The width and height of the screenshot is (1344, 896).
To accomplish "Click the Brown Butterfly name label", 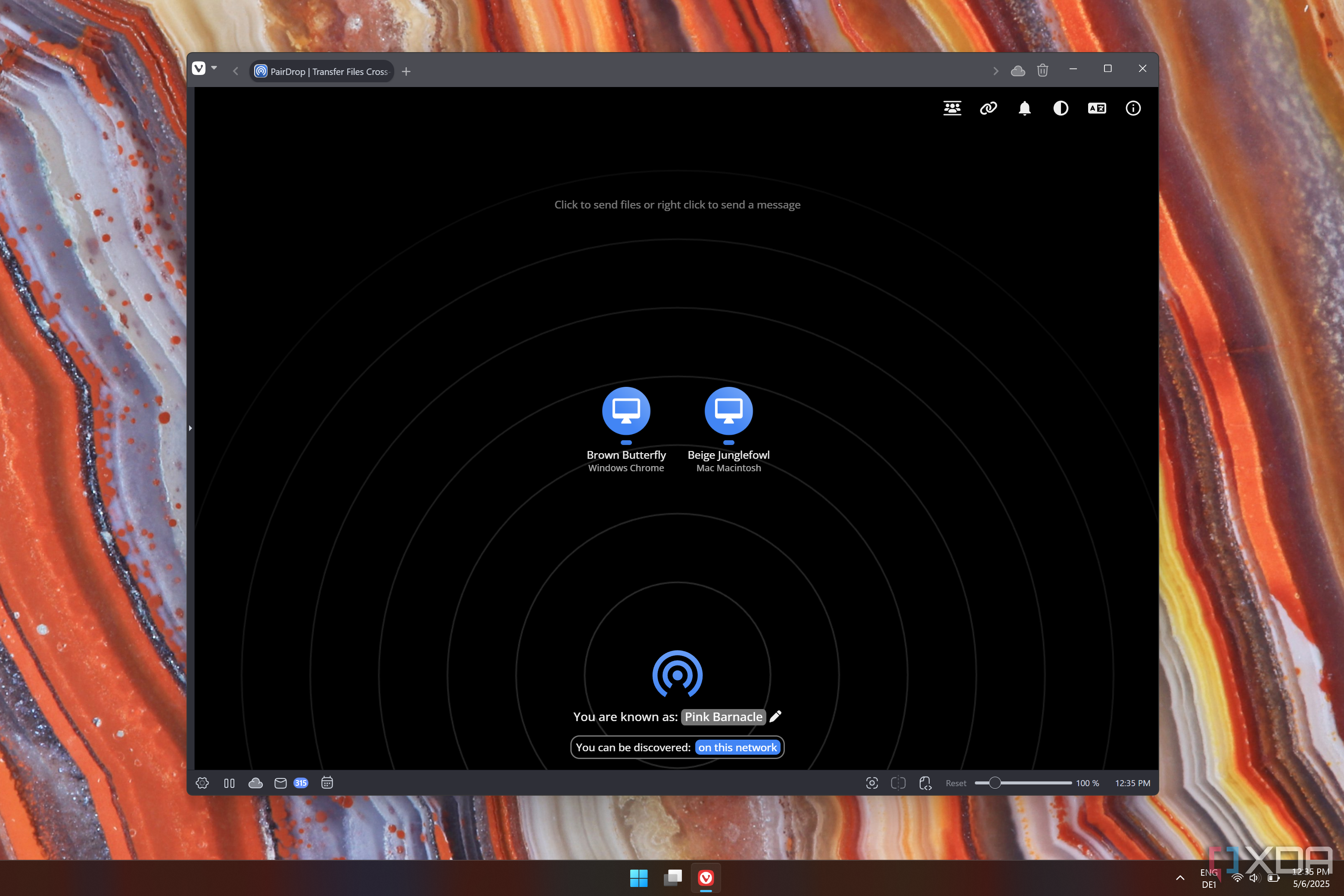I will (x=626, y=455).
